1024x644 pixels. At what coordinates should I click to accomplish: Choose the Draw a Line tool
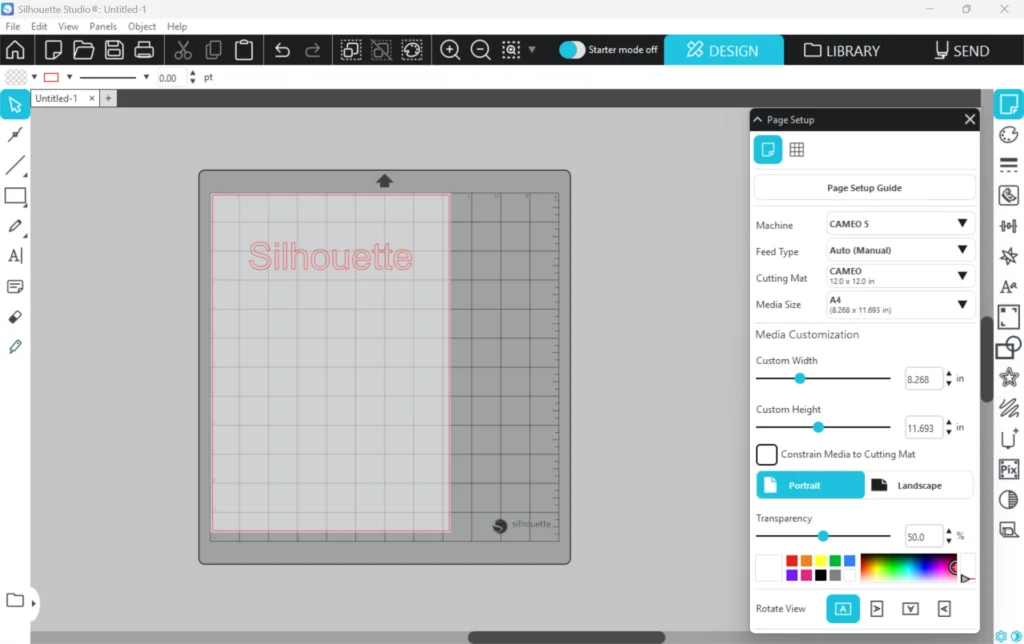[15, 166]
